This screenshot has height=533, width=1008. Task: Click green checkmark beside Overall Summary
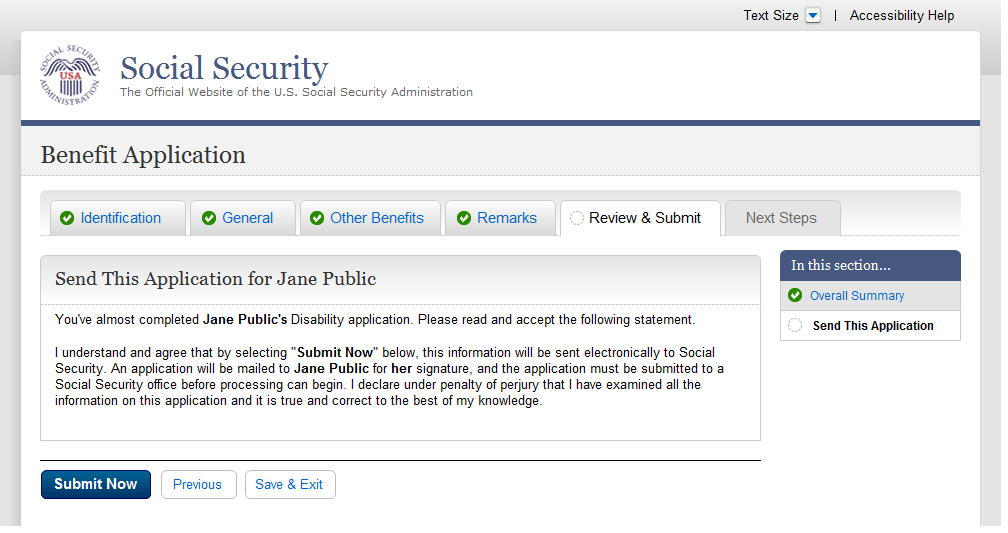tap(795, 295)
